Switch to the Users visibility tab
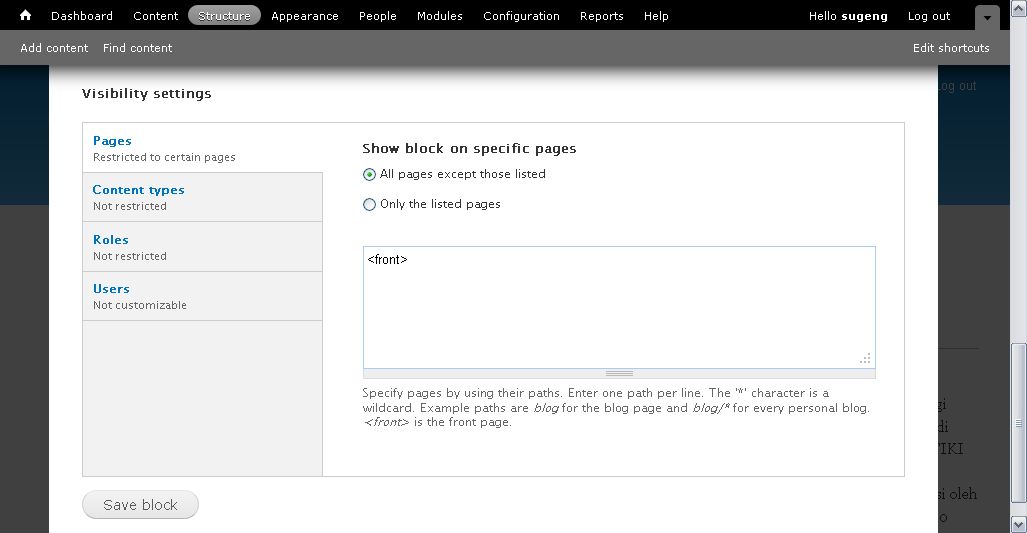Screen dimensions: 1027x533 pyautogui.click(x=111, y=289)
